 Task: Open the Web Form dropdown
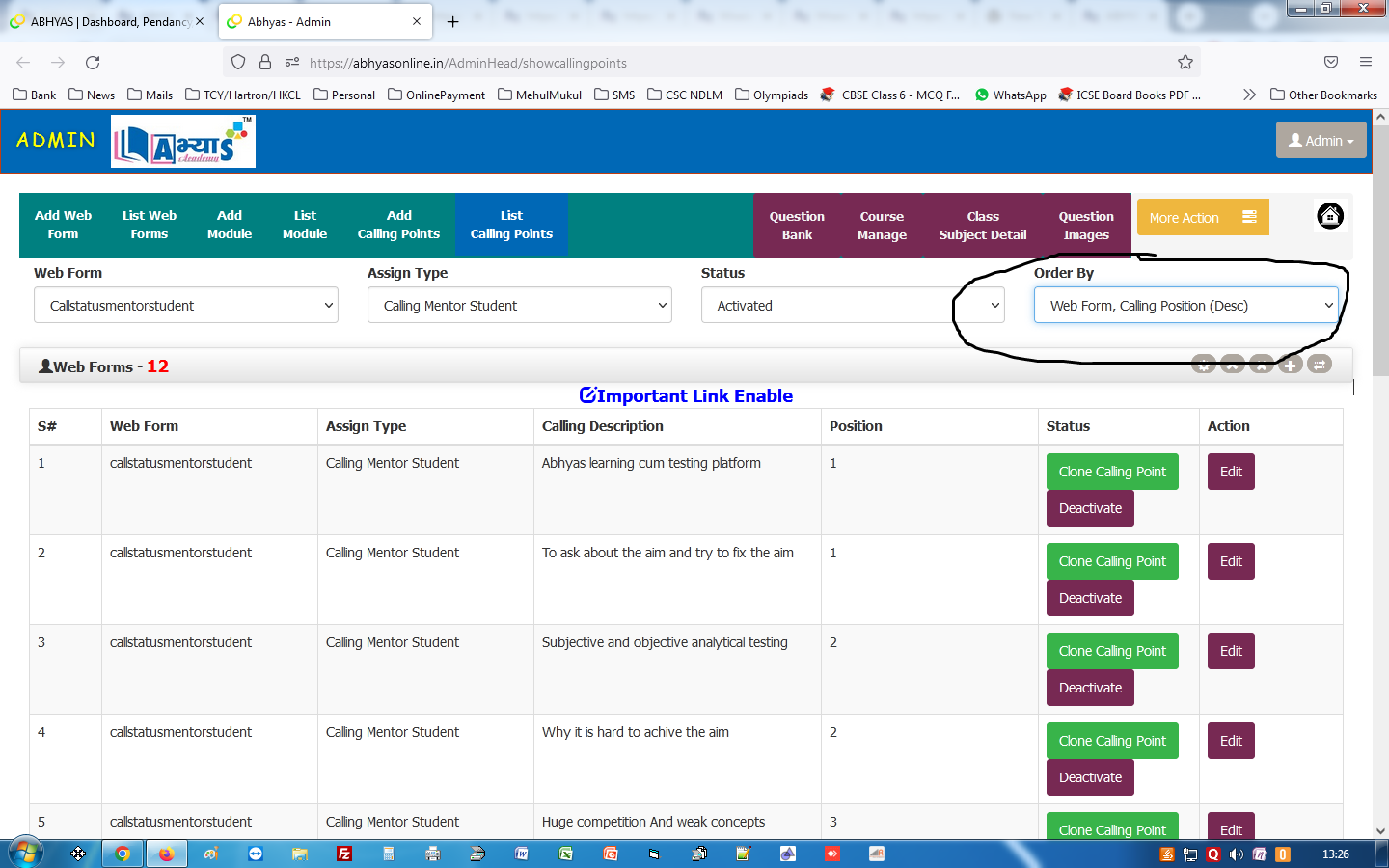pos(186,306)
